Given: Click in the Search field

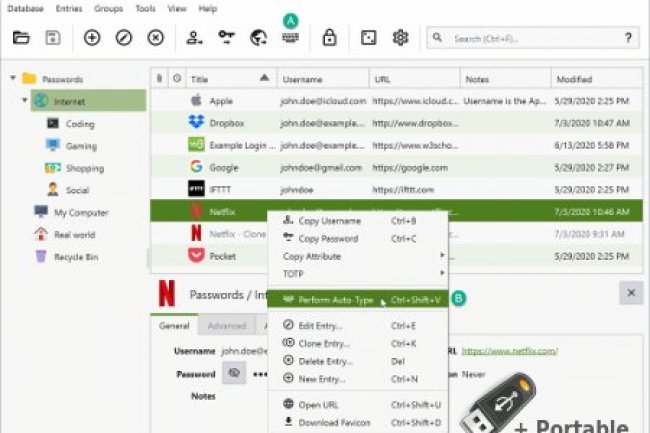Looking at the screenshot, I should [x=530, y=38].
